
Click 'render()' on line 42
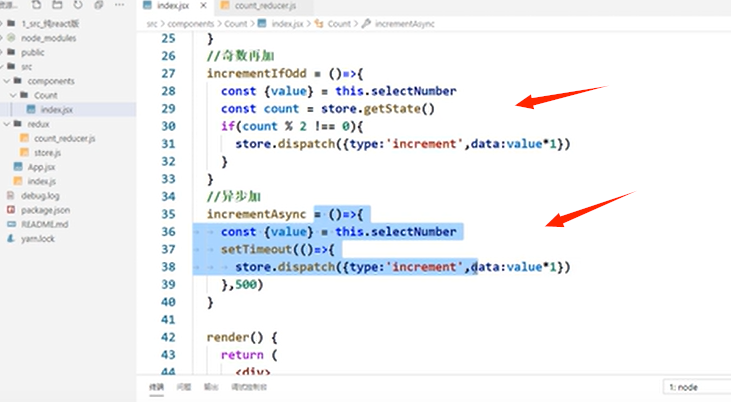click(235, 337)
